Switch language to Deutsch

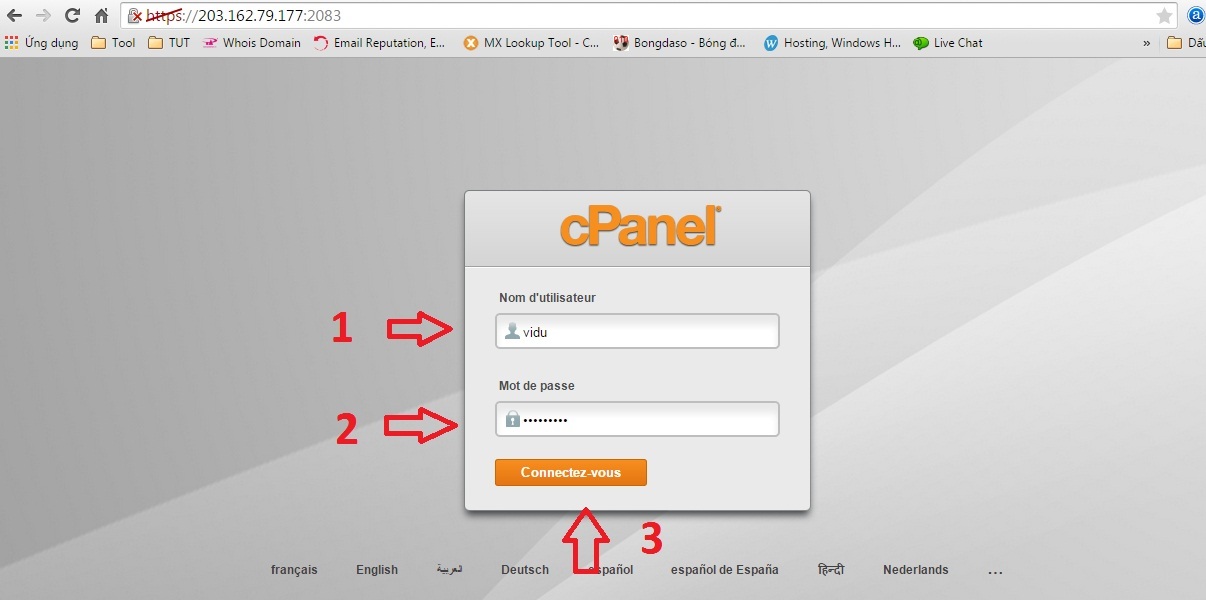point(525,570)
